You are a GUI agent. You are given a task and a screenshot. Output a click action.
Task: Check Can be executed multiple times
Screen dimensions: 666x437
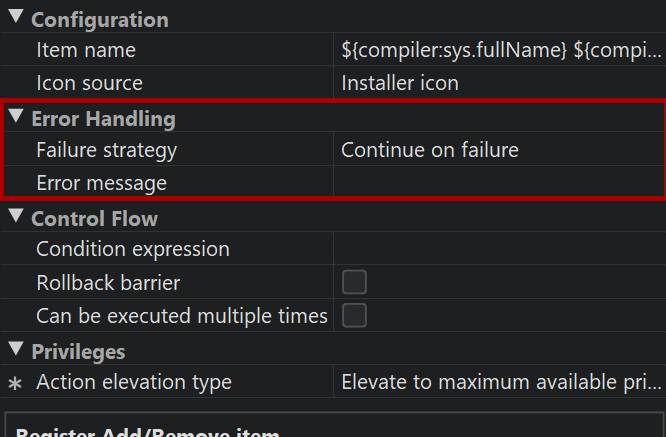[x=354, y=316]
